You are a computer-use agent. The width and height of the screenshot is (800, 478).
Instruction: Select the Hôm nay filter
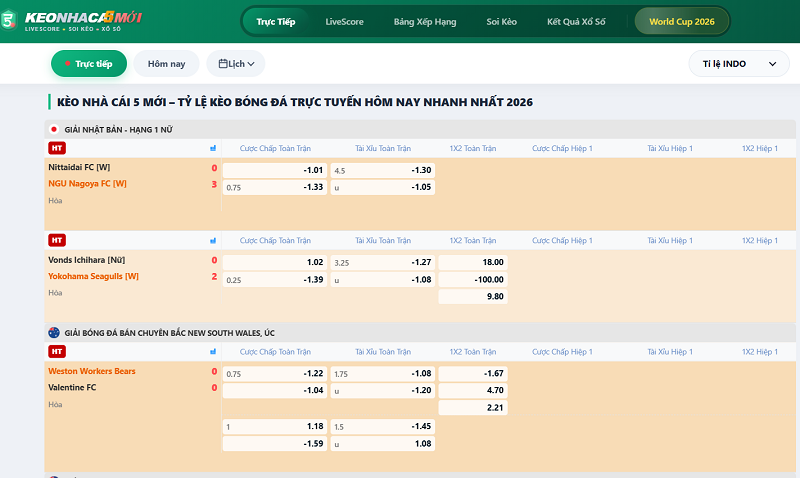166,64
